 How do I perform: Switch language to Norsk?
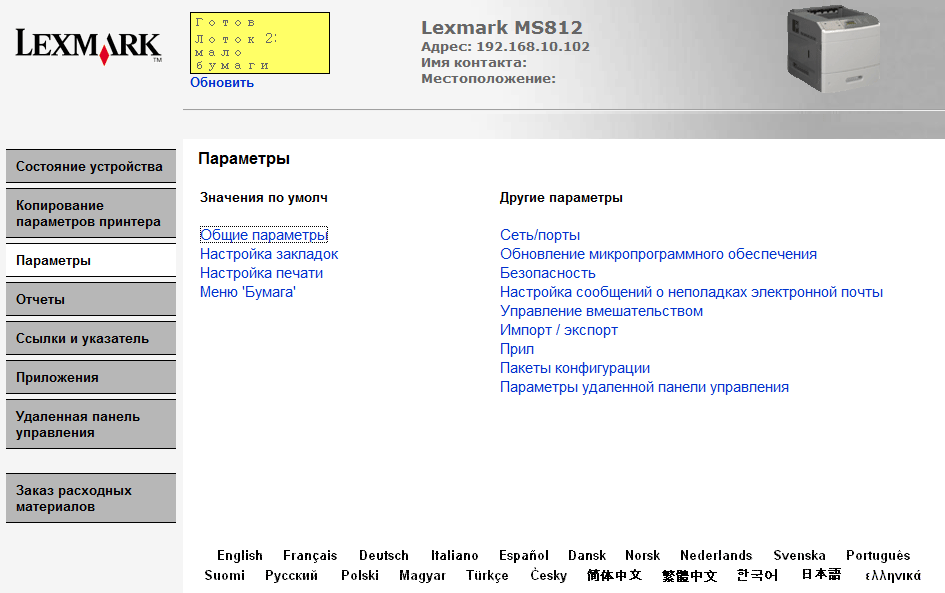click(x=642, y=556)
